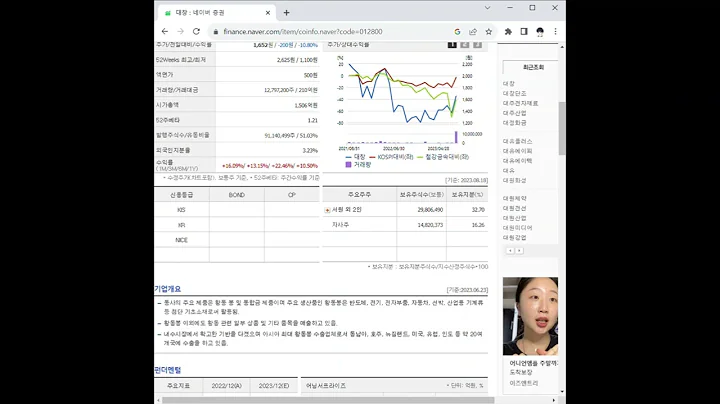Click the 2023/12(E) column header
This screenshot has height=404, width=720.
point(274,386)
